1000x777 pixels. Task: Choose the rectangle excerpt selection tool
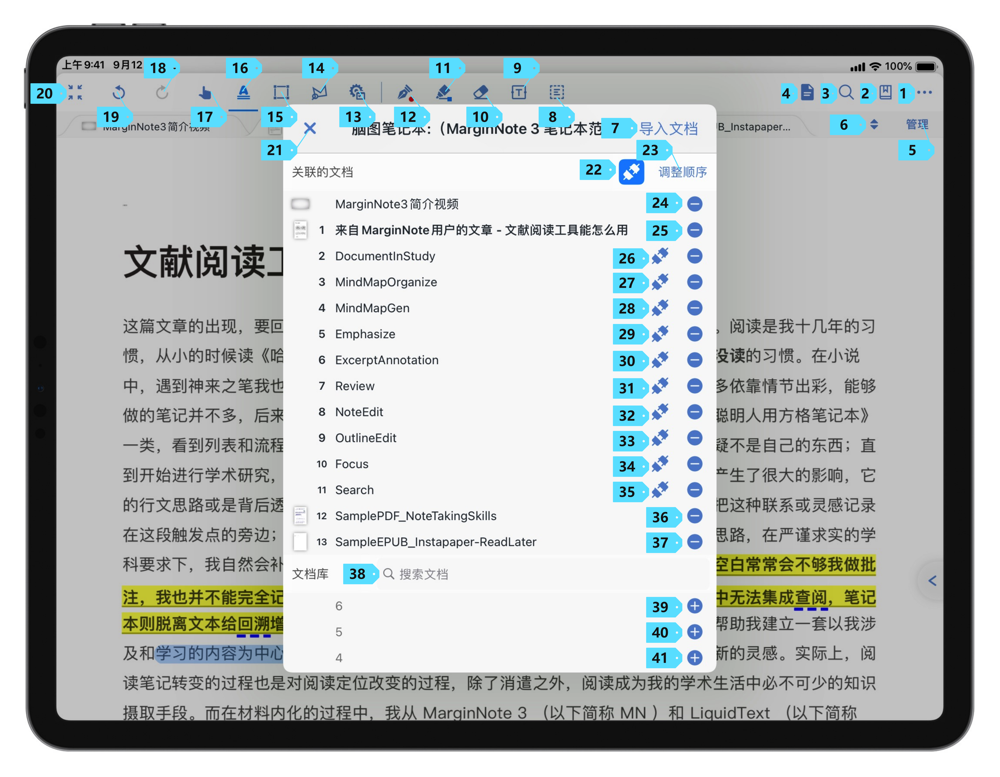[281, 92]
